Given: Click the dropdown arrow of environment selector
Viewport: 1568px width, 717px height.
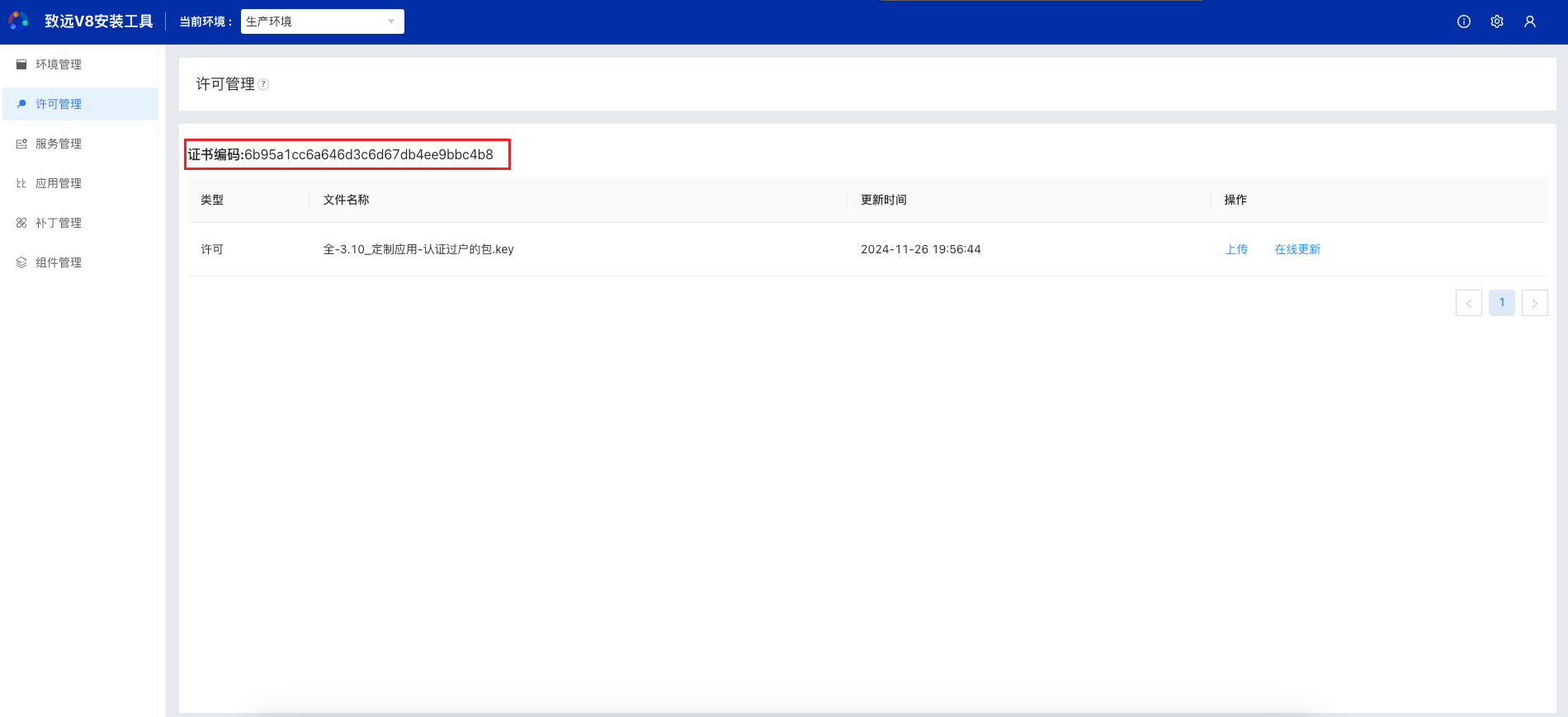Looking at the screenshot, I should pos(391,21).
